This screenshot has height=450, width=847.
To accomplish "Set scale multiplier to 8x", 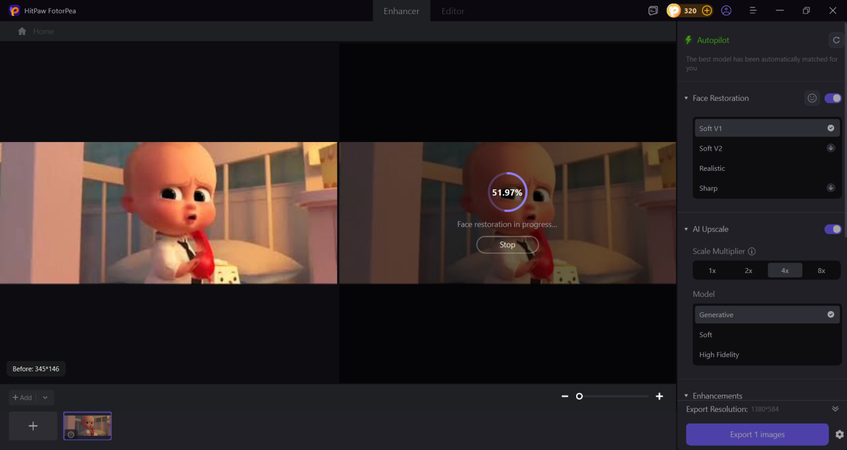I will pyautogui.click(x=821, y=270).
